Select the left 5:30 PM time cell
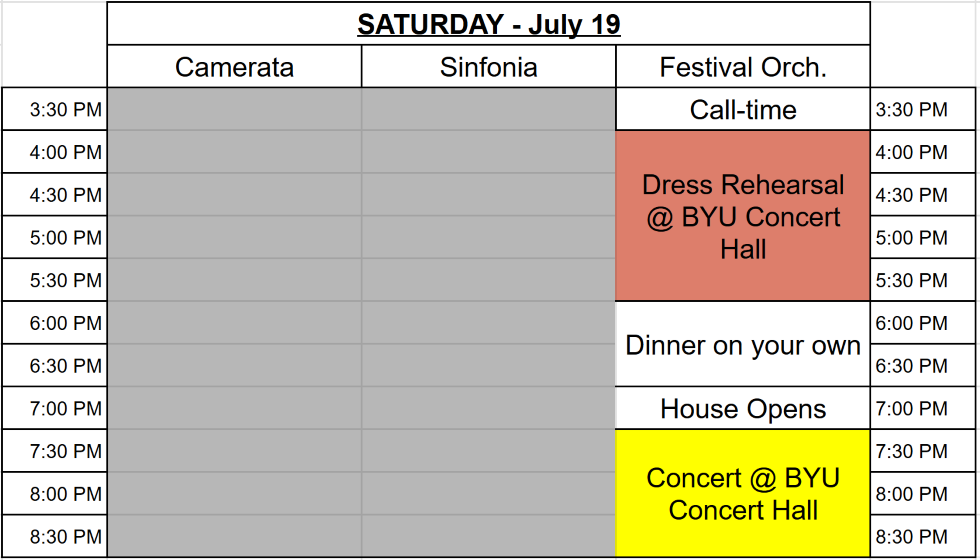The height and width of the screenshot is (560, 980). pos(54,280)
